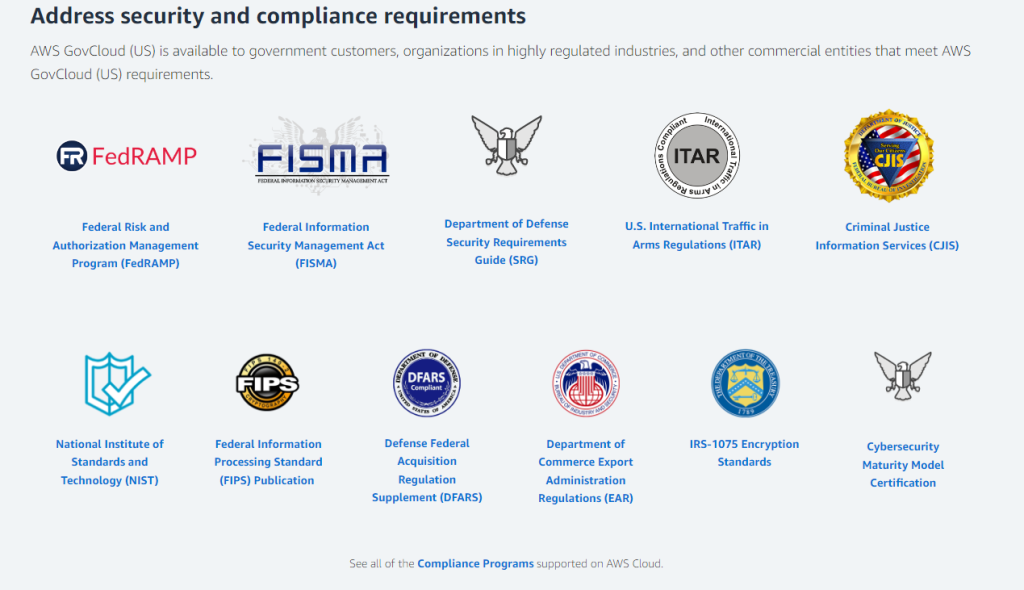Image resolution: width=1024 pixels, height=590 pixels.
Task: Open Federal Information Security Management Act link
Action: pyautogui.click(x=316, y=245)
